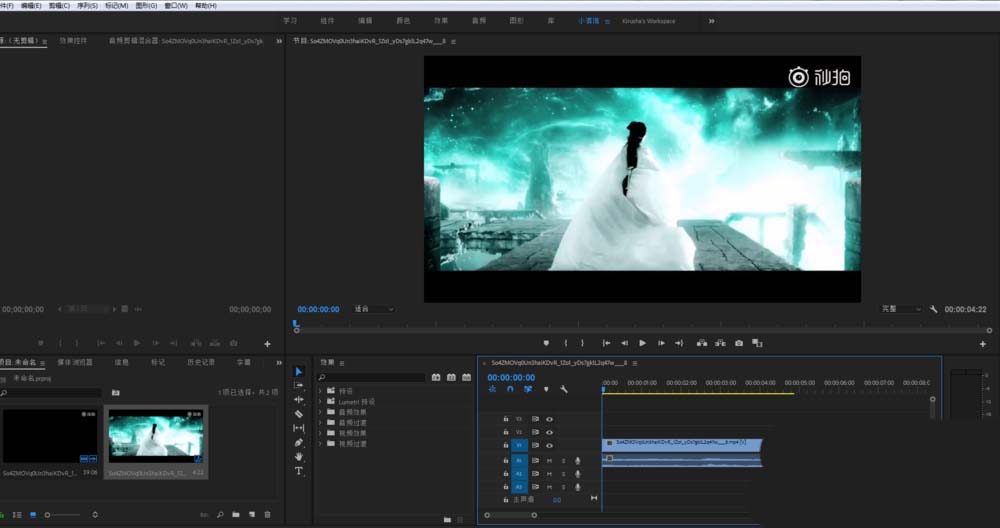Click the new bin folder icon in the project panel

(236, 515)
